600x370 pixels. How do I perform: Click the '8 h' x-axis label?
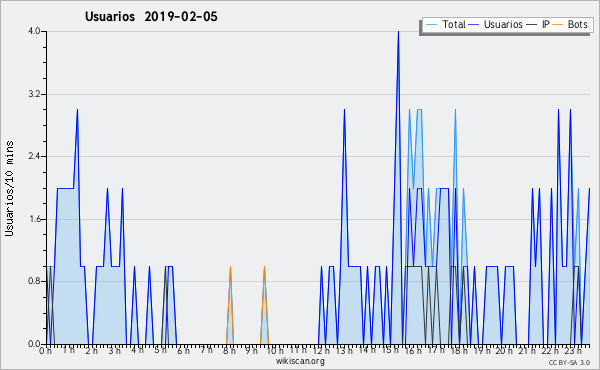(229, 350)
